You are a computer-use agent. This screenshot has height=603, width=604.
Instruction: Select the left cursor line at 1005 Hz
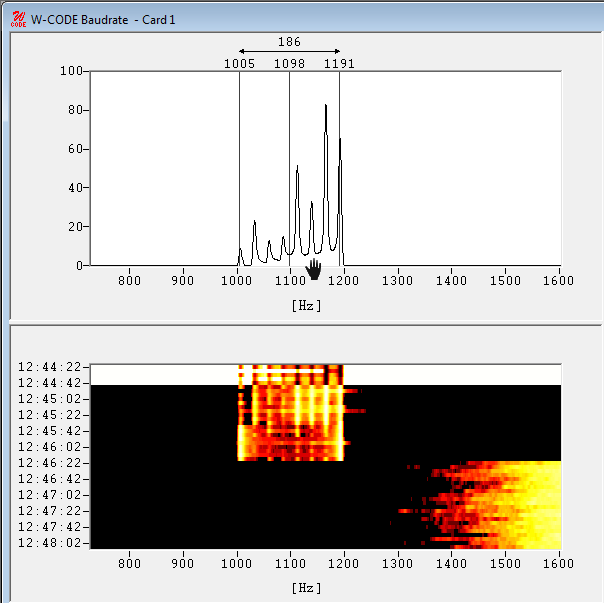(239, 168)
